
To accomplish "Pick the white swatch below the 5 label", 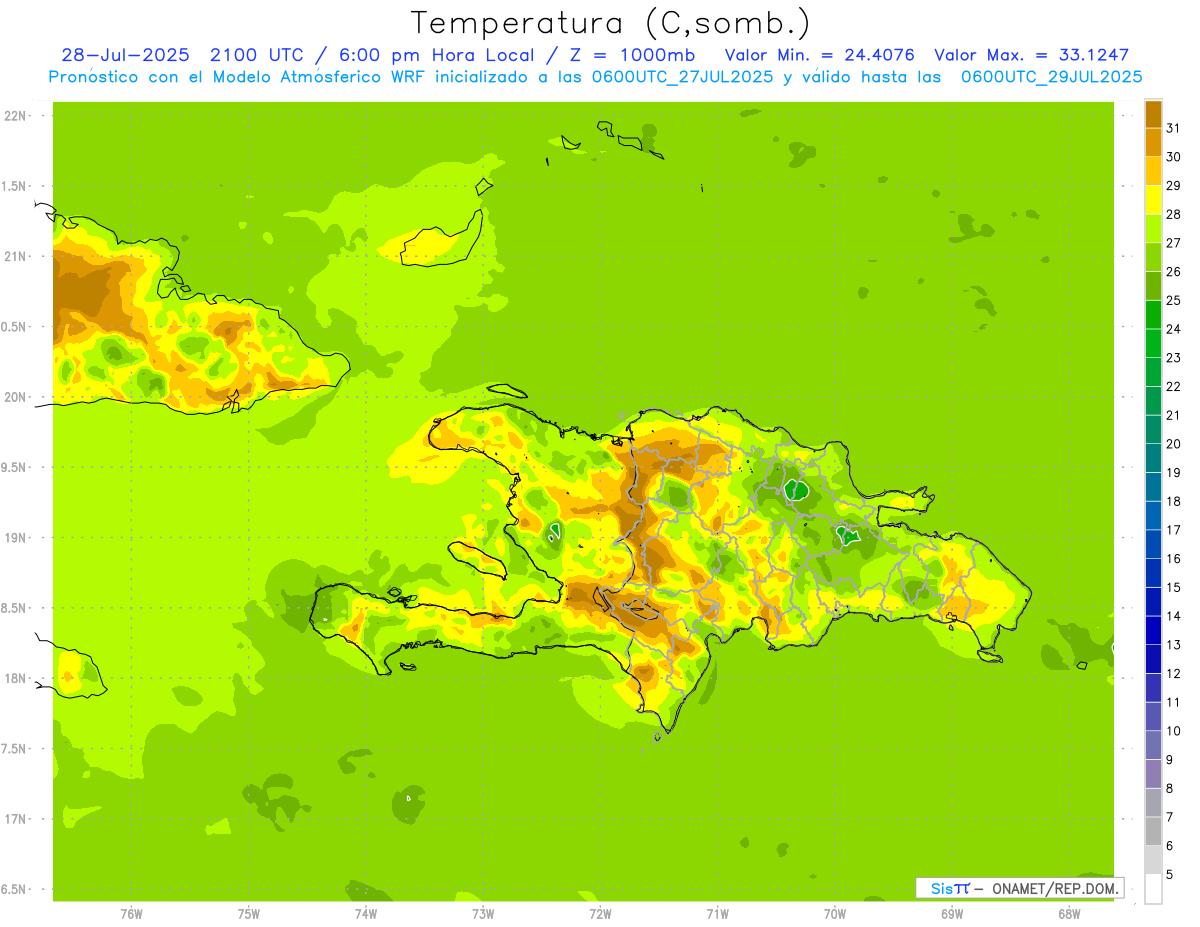I will pos(1153,889).
